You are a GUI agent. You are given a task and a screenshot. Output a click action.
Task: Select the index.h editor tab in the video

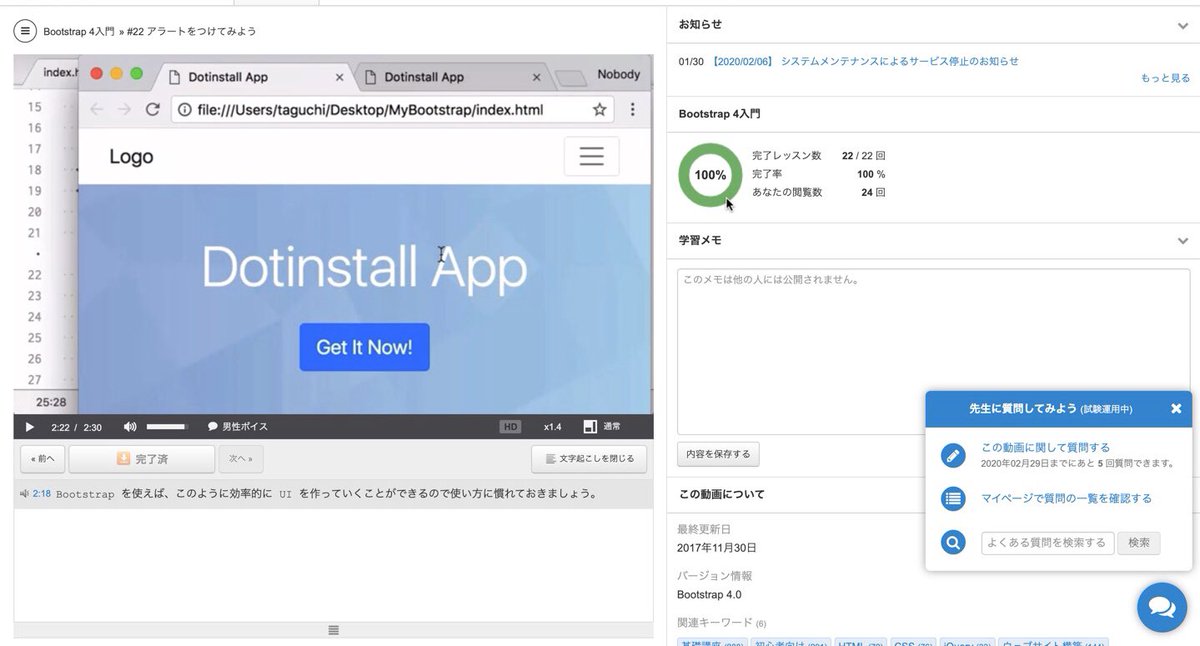[x=58, y=72]
